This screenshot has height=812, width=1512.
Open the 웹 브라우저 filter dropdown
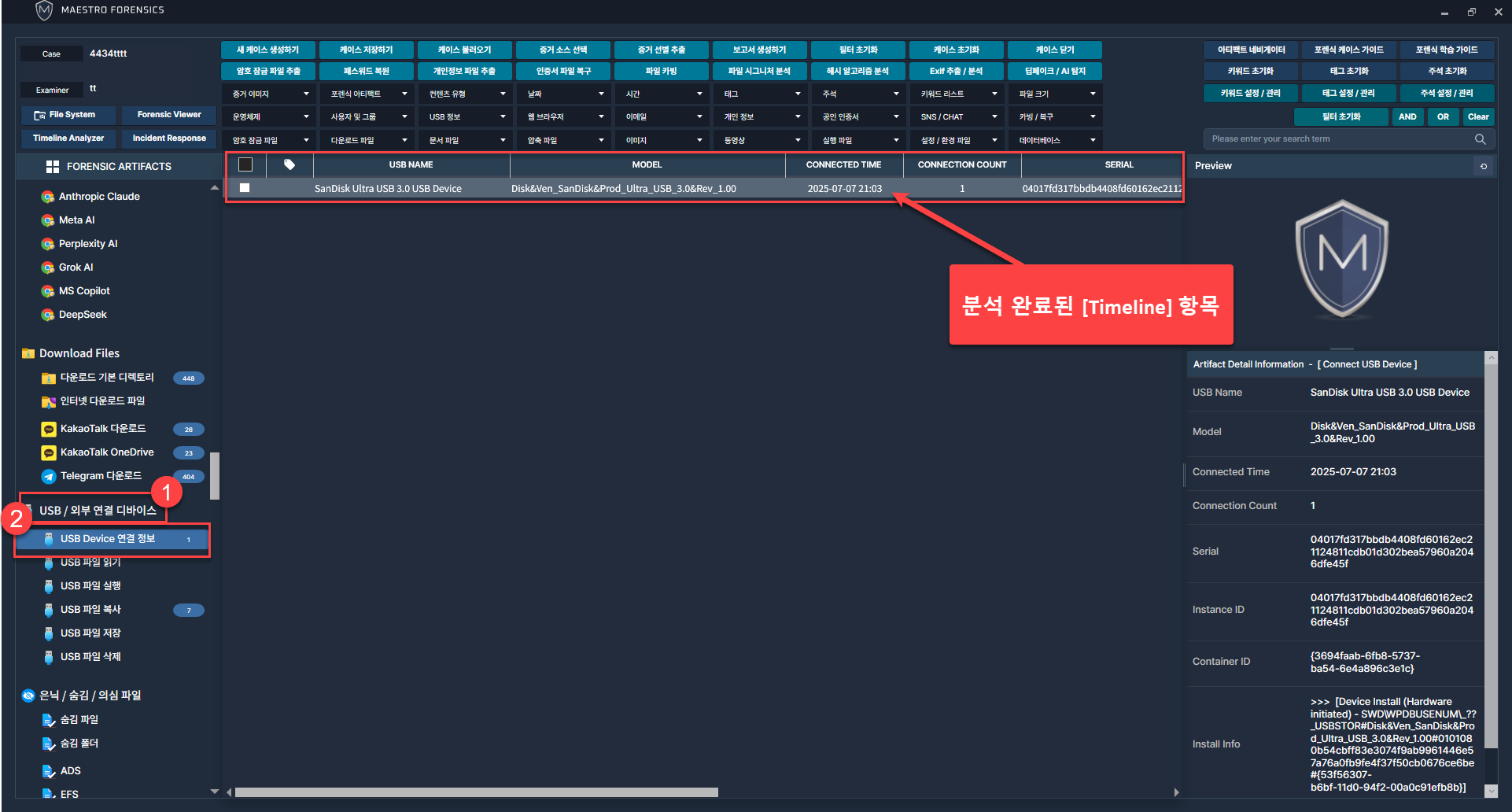click(x=563, y=116)
